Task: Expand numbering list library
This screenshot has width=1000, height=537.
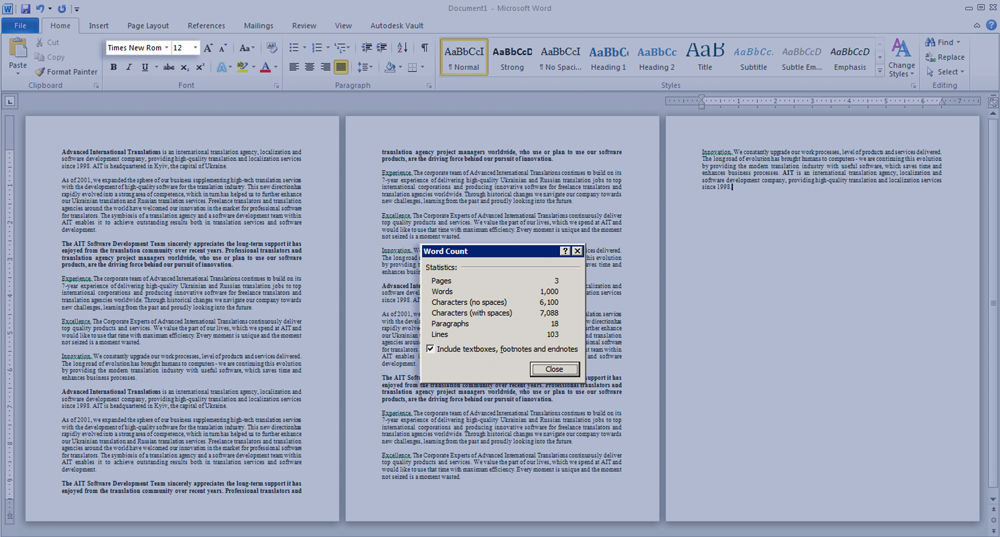Action: pyautogui.click(x=328, y=48)
